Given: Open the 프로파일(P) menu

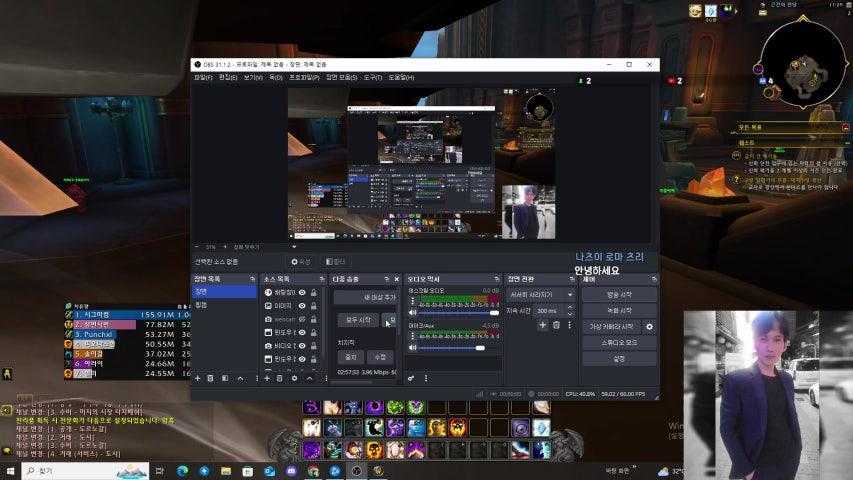Looking at the screenshot, I should point(304,78).
